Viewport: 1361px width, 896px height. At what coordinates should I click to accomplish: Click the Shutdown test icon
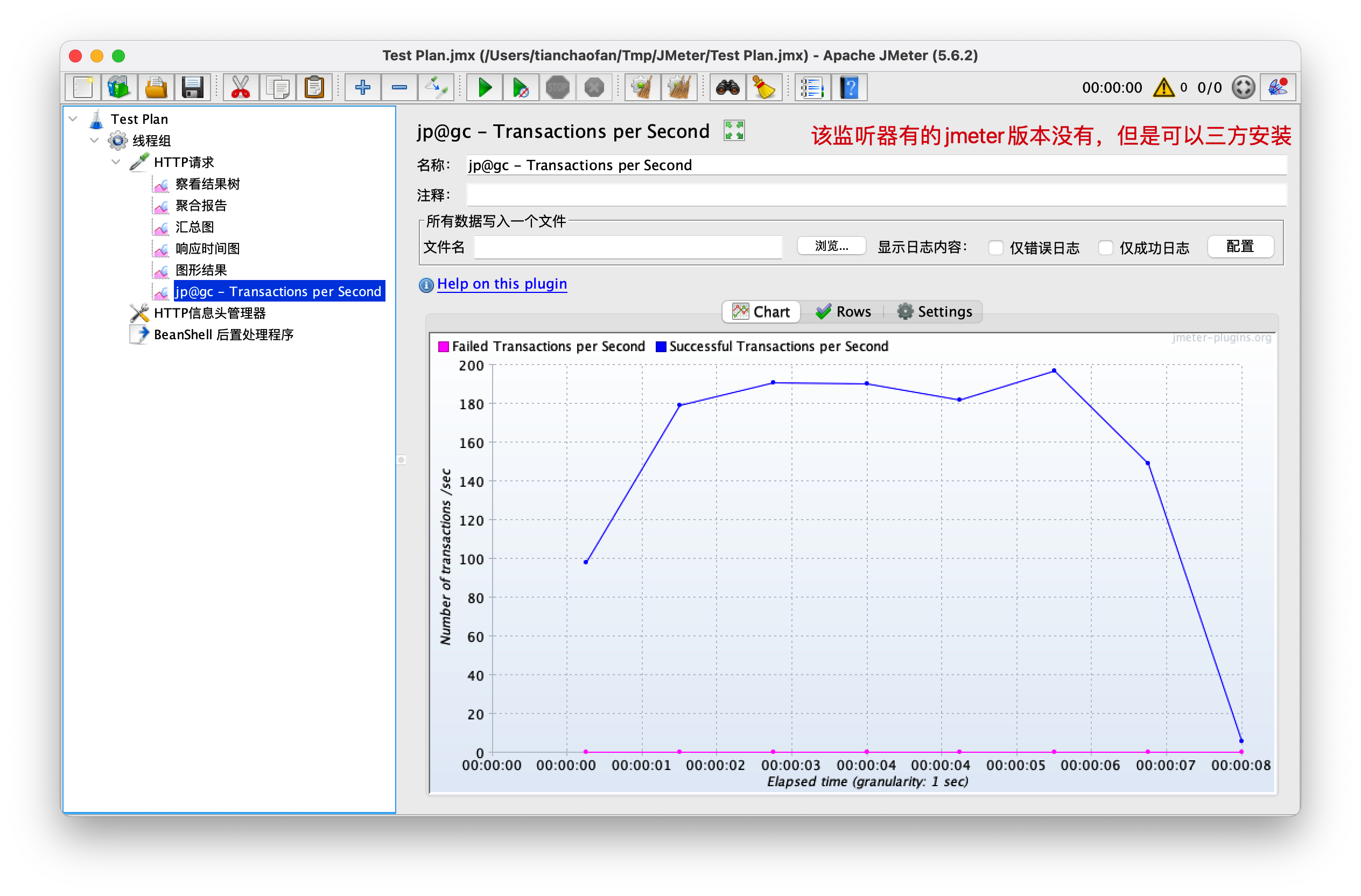pos(594,87)
